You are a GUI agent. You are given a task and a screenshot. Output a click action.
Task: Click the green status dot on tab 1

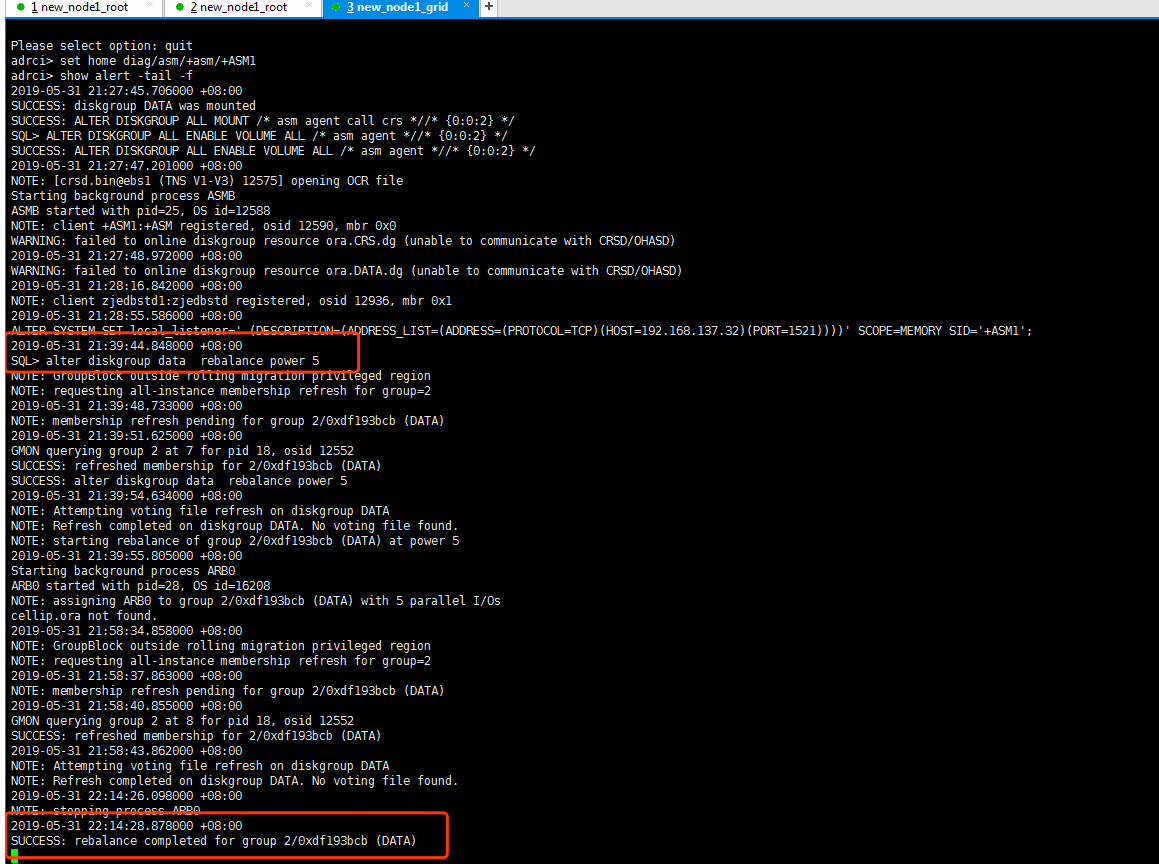pos(23,8)
